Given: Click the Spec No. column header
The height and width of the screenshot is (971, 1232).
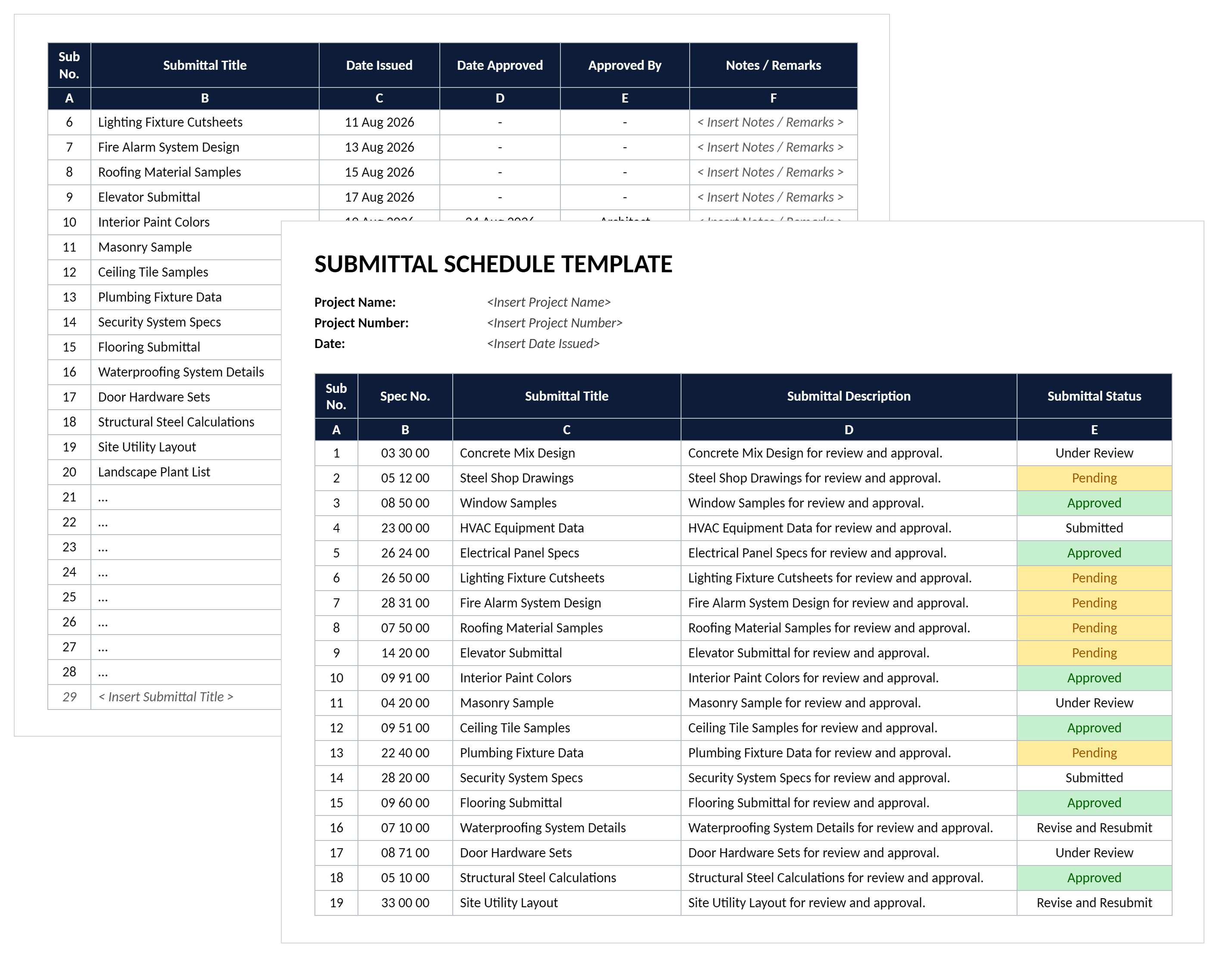Looking at the screenshot, I should [405, 396].
